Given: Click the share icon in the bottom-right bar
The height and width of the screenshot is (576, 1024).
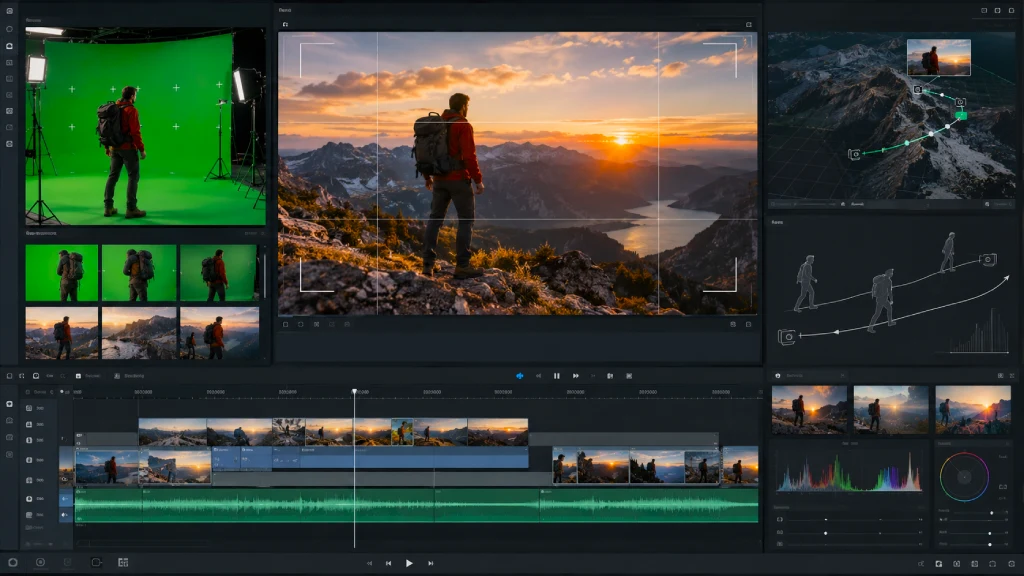Looking at the screenshot, I should pos(921,564).
